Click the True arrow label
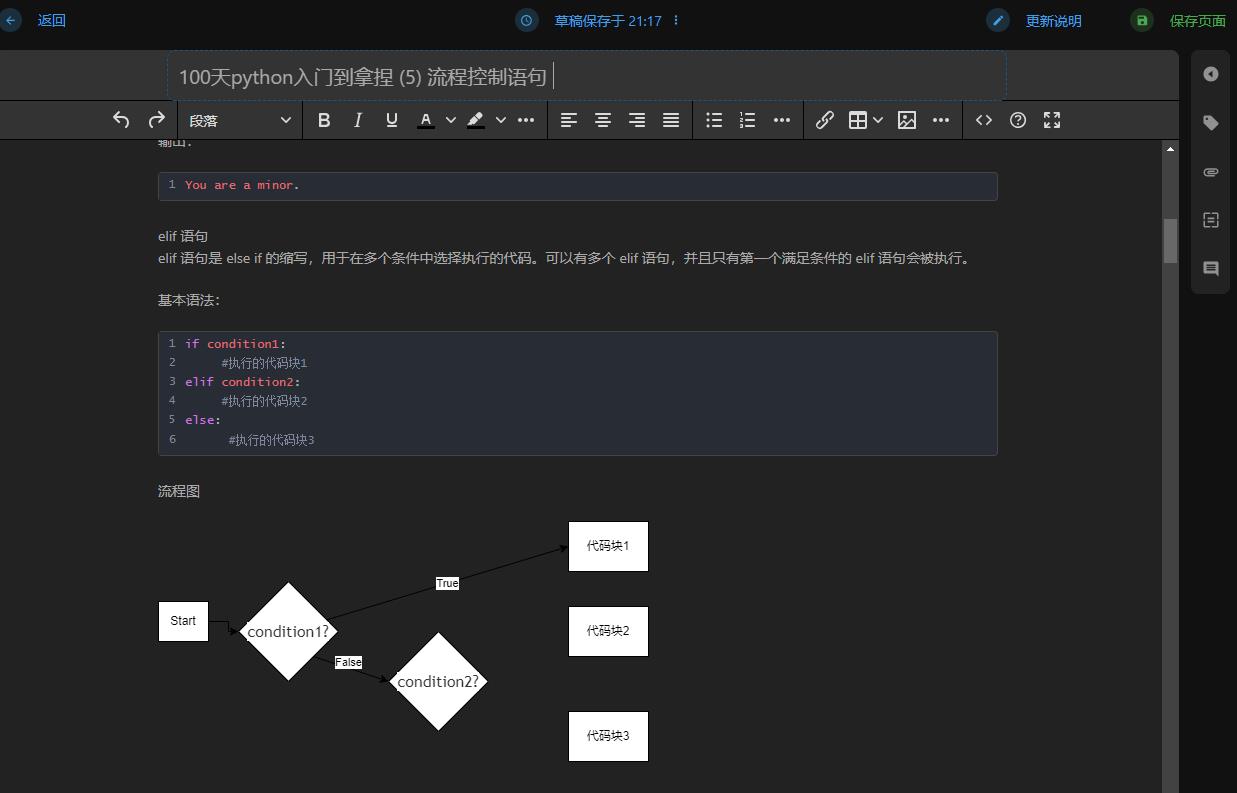1237x793 pixels. pos(447,583)
